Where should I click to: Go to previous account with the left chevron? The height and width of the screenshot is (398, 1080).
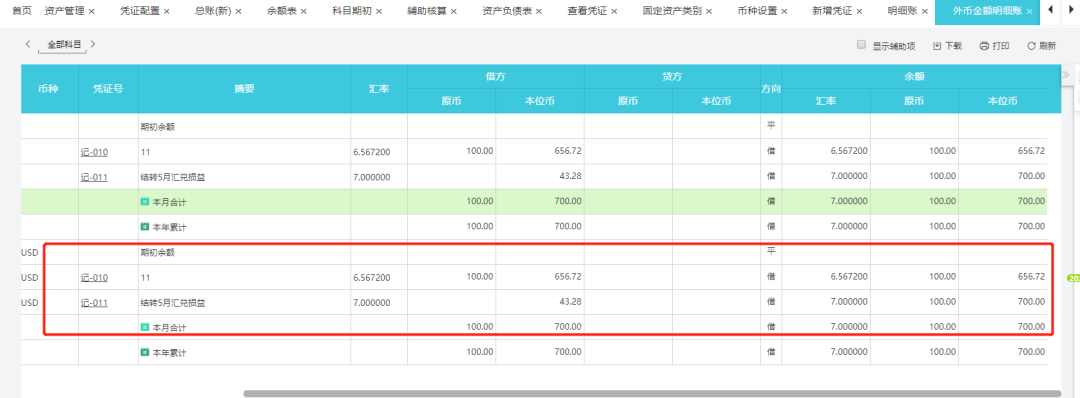[x=28, y=44]
